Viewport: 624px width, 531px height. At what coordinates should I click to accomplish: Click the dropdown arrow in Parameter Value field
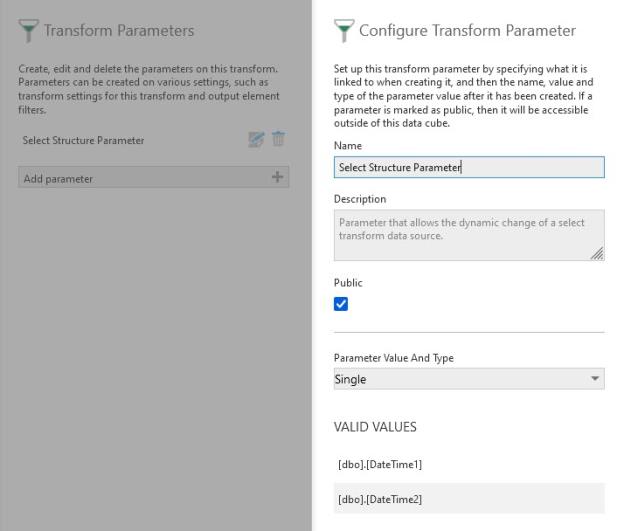tap(595, 379)
